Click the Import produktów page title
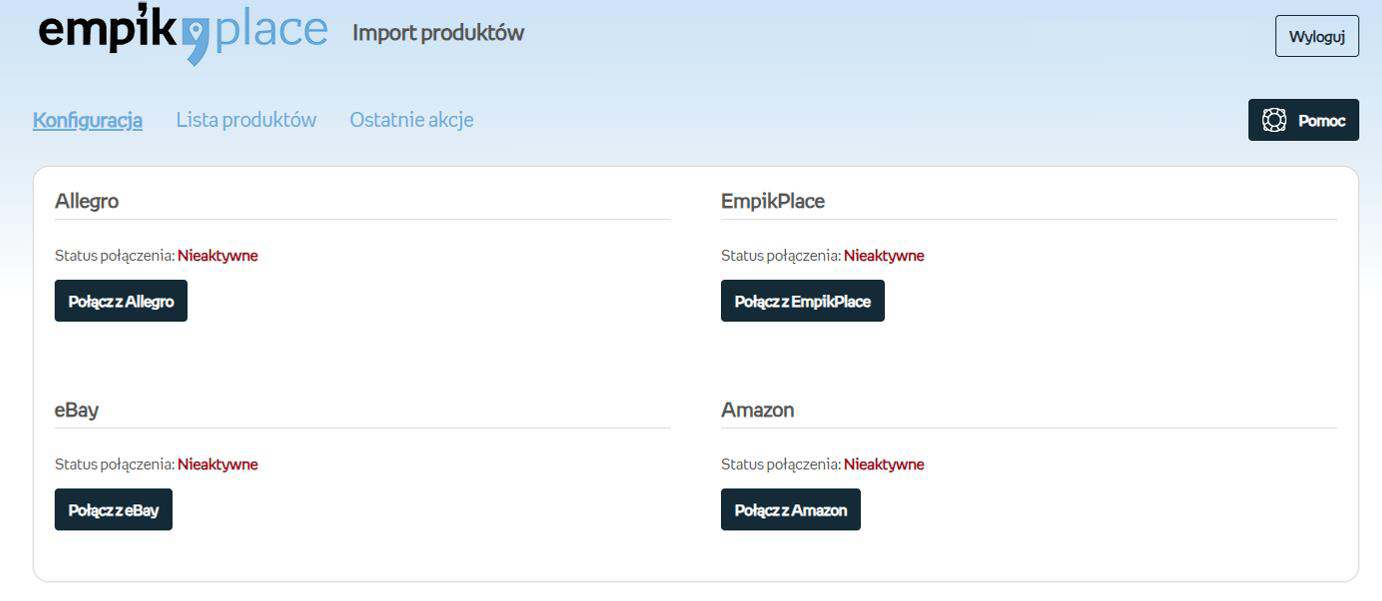 coord(438,33)
